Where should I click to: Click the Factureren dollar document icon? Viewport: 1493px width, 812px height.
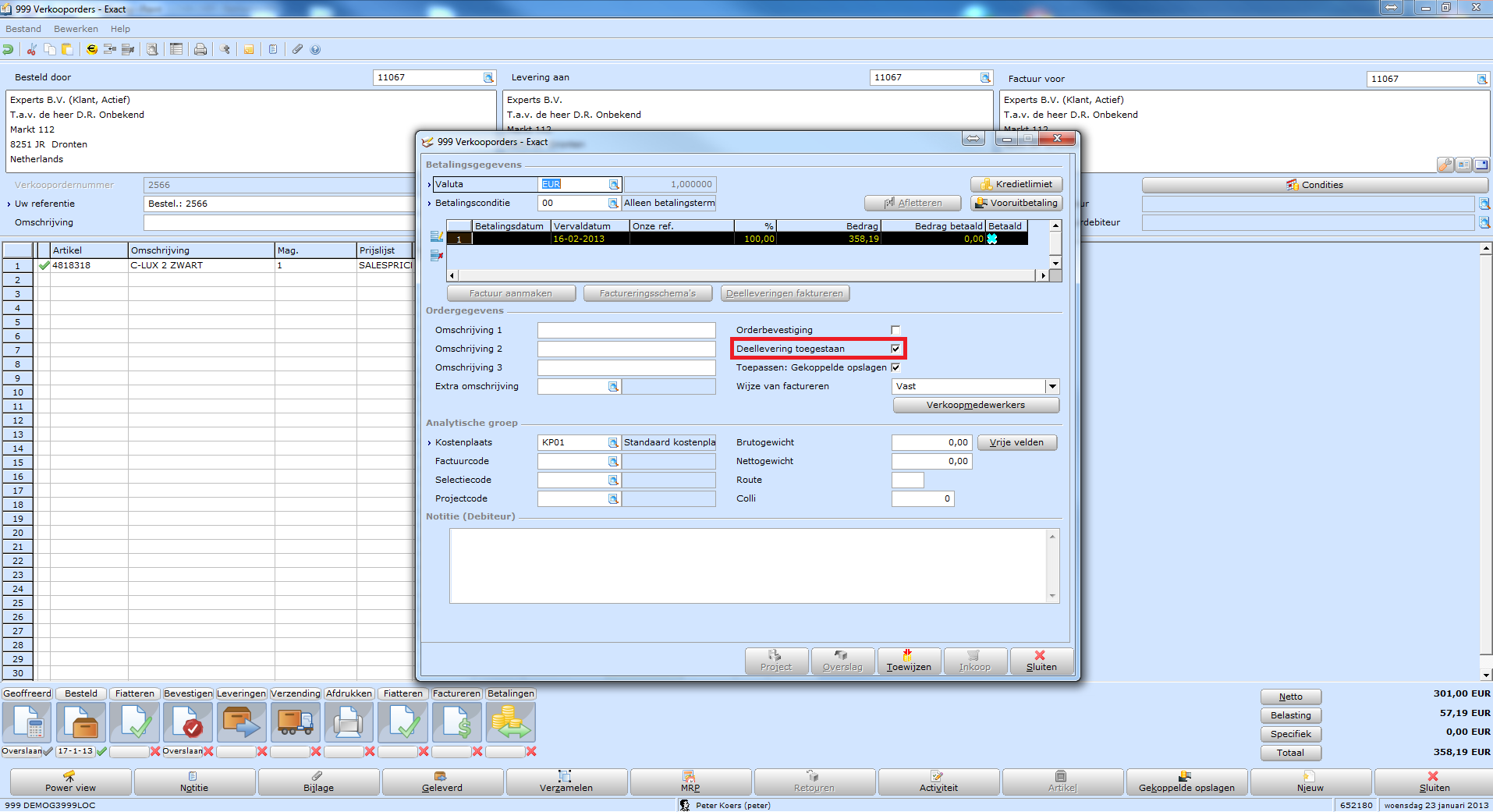click(456, 722)
